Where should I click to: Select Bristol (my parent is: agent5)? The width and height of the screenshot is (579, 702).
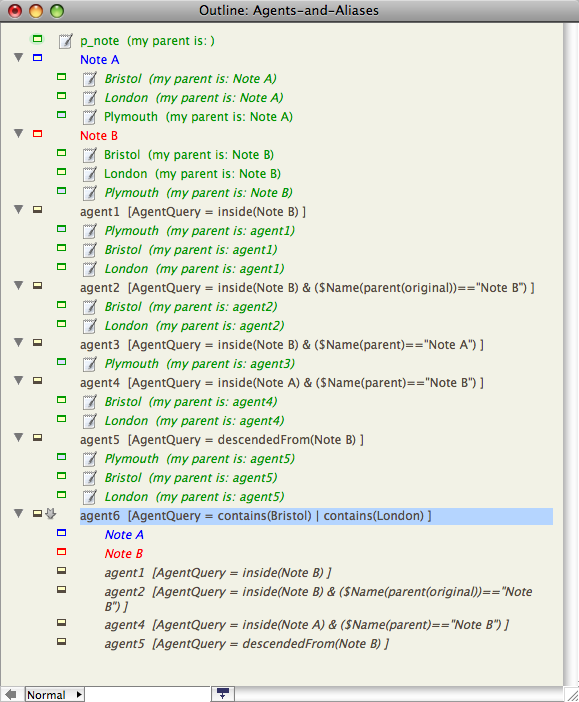tap(191, 478)
